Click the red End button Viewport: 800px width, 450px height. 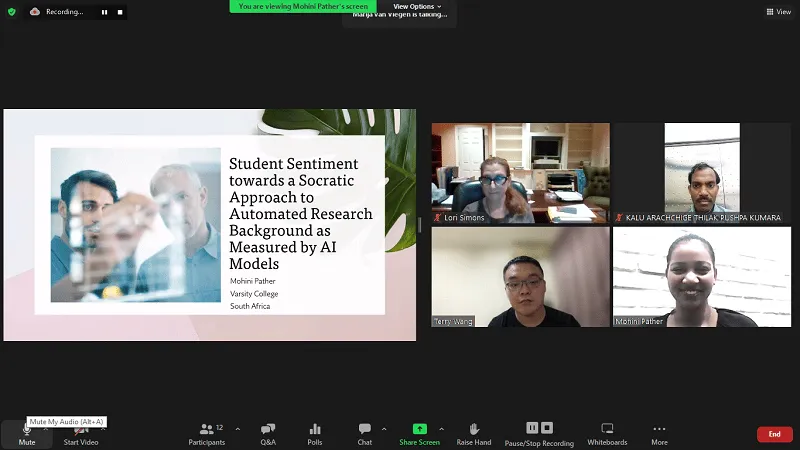(x=774, y=434)
